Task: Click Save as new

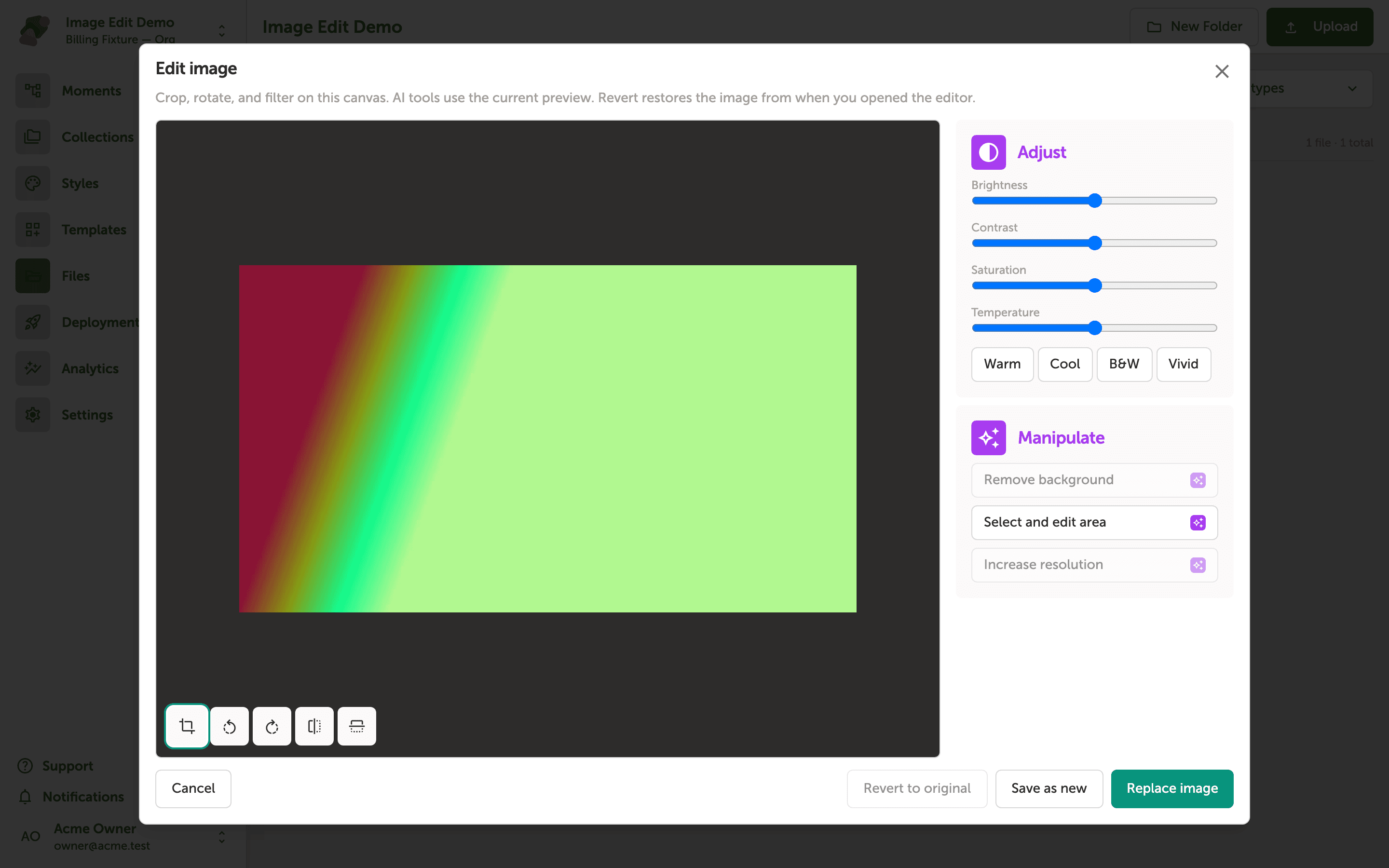Action: [x=1049, y=788]
